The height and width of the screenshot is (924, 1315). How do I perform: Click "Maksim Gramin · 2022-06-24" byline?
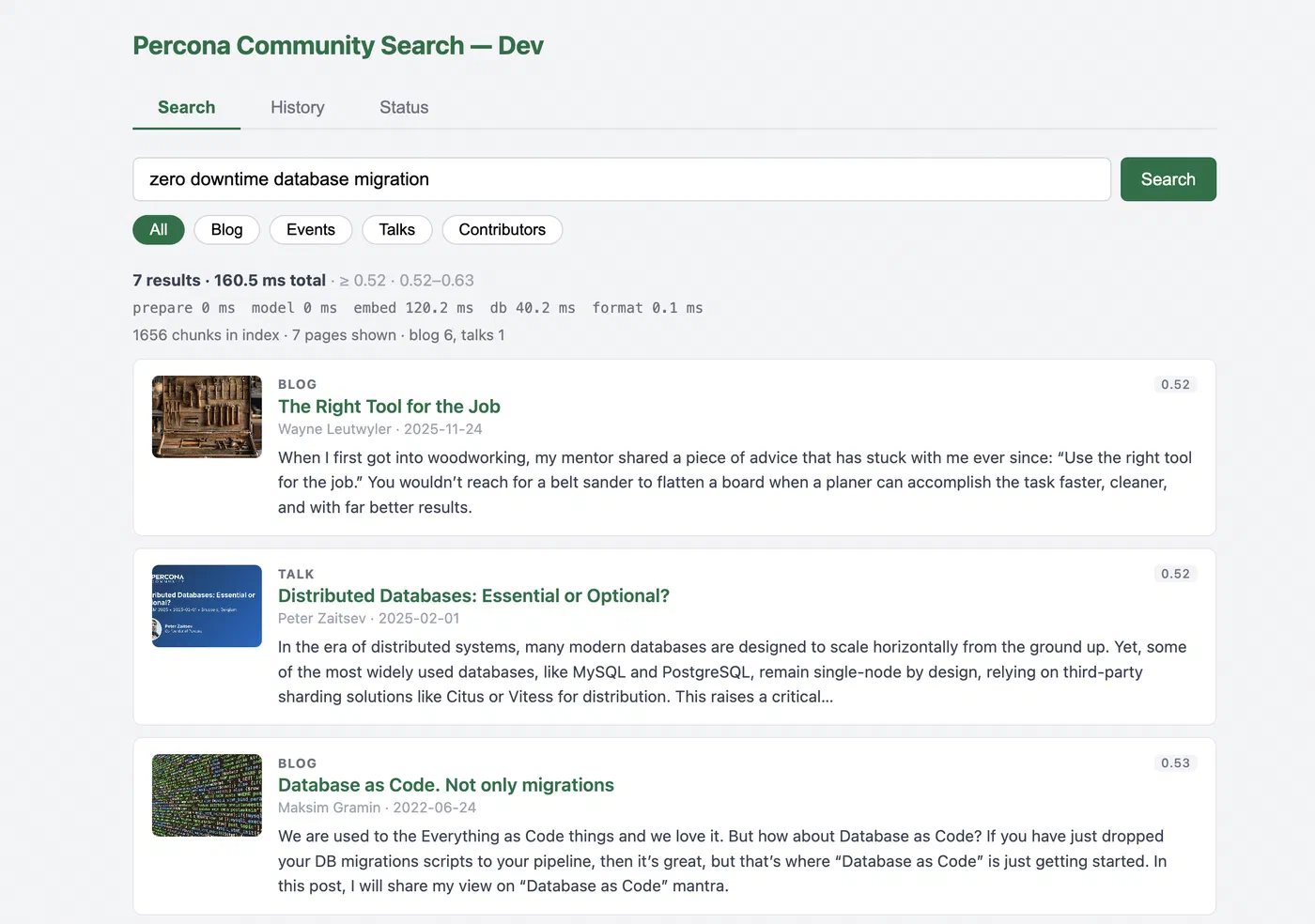[x=377, y=808]
